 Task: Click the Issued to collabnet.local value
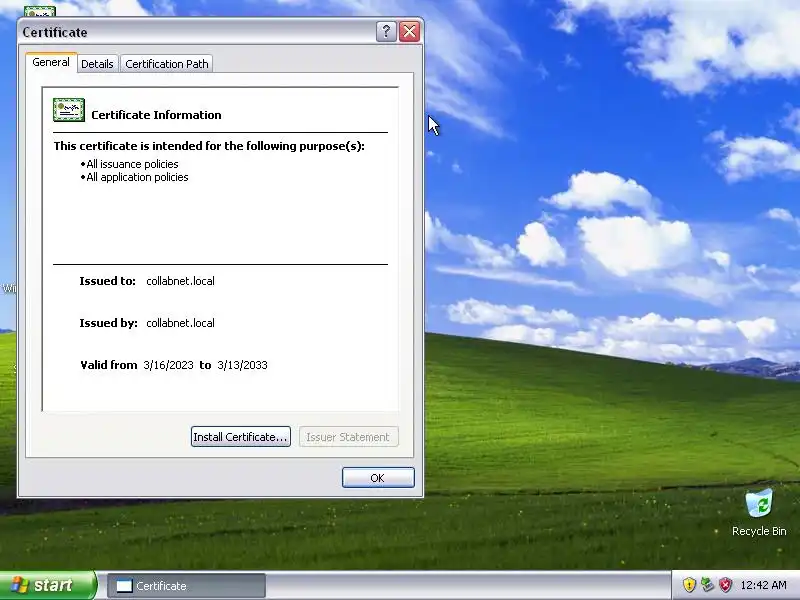[x=180, y=281]
